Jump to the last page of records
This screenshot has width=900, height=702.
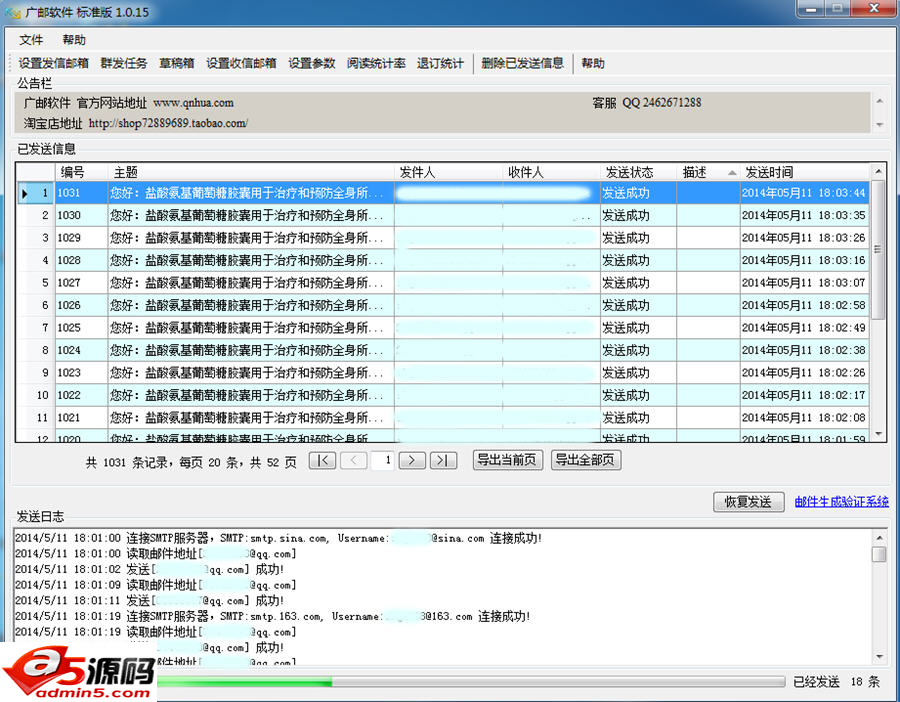pos(443,461)
